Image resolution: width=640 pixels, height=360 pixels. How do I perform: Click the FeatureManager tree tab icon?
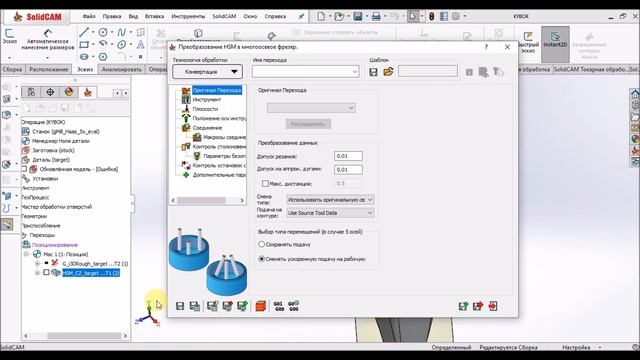[31, 92]
